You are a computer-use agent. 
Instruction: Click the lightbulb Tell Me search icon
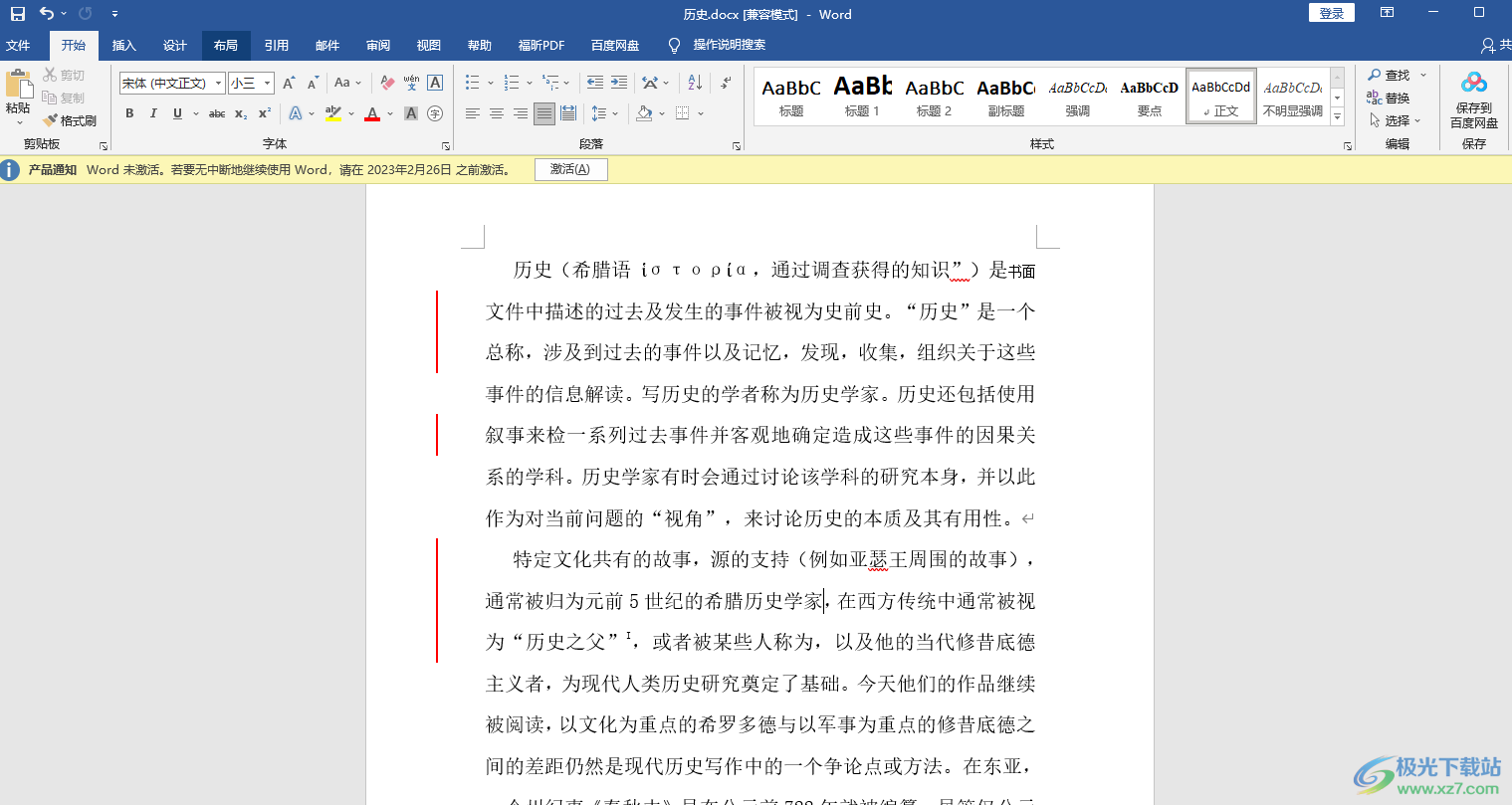click(x=674, y=45)
